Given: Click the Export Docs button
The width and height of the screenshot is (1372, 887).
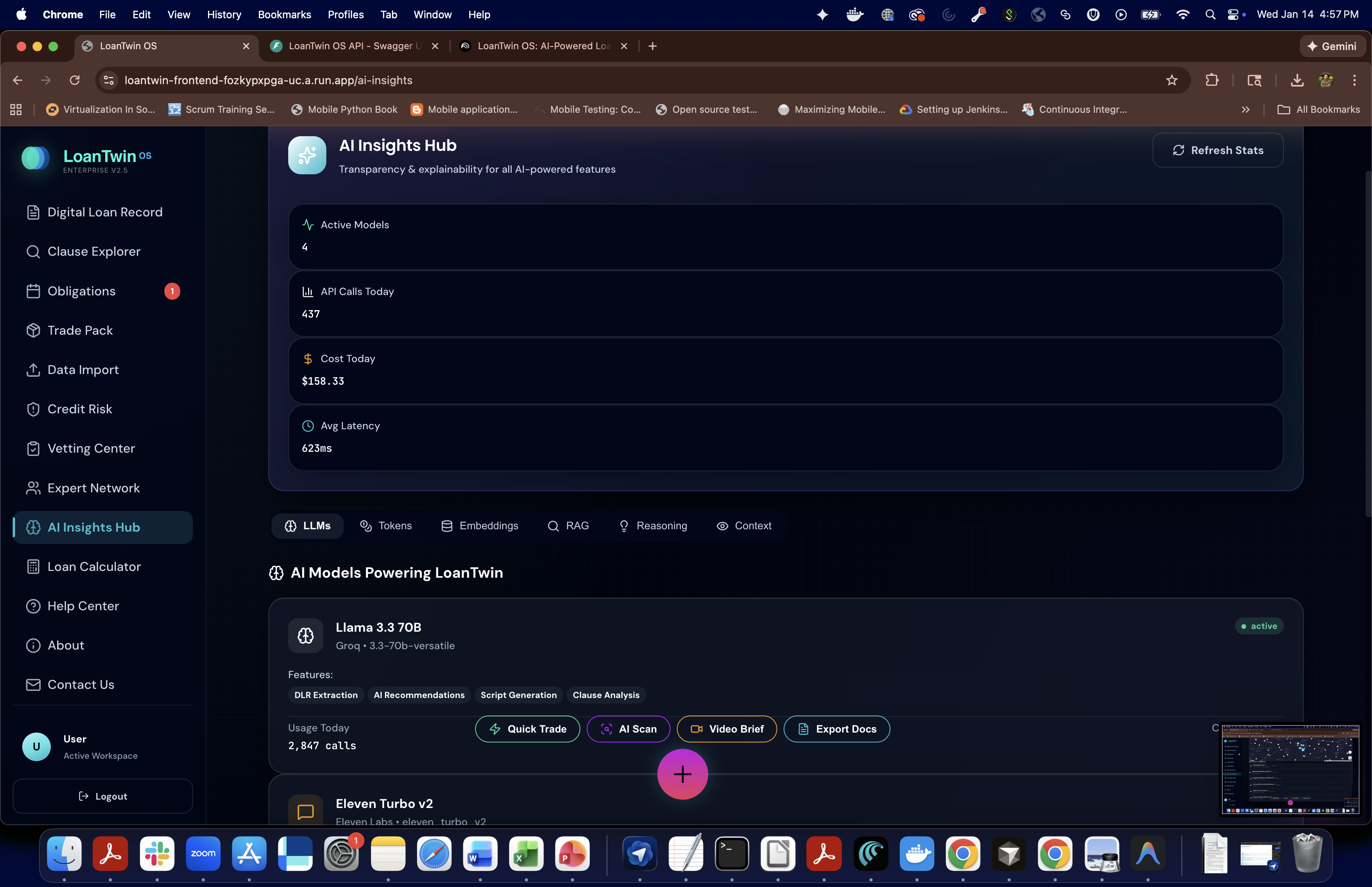Looking at the screenshot, I should pos(836,729).
